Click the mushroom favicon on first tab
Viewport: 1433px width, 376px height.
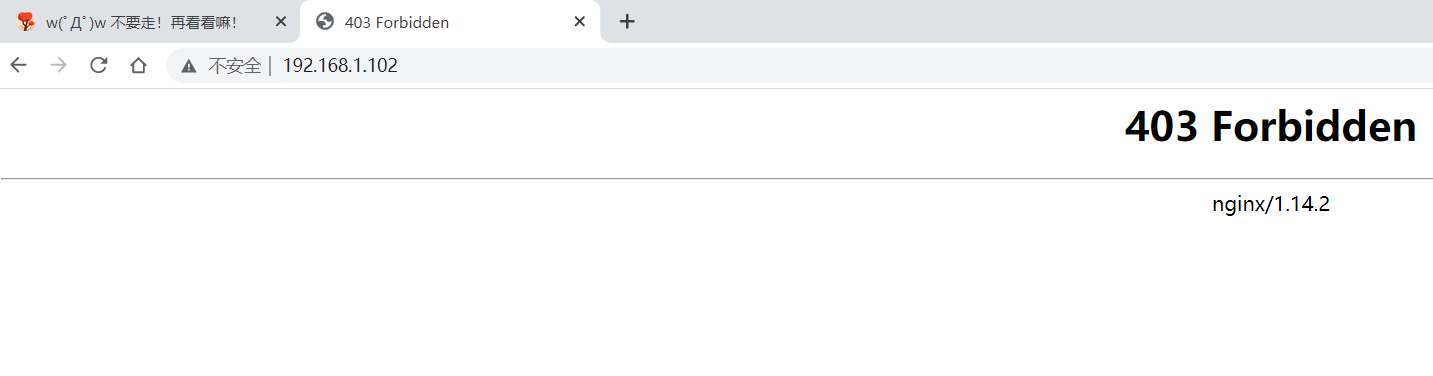(26, 22)
